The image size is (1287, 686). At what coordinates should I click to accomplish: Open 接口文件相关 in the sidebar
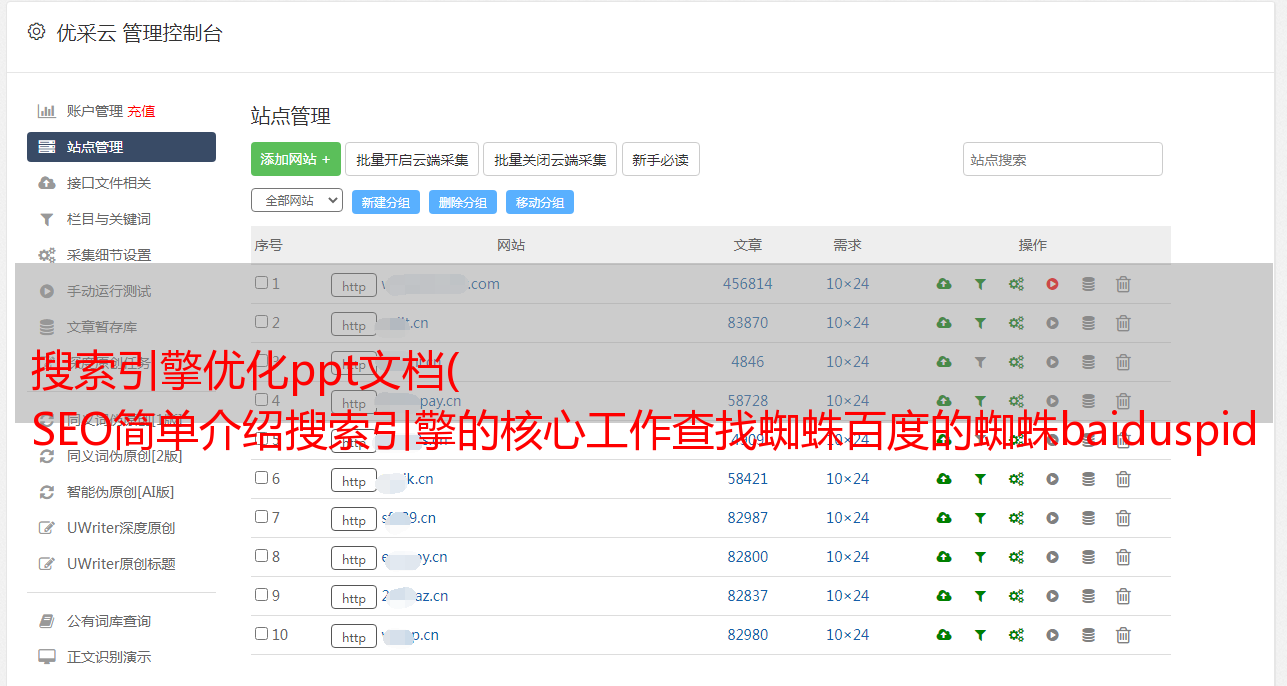(x=109, y=183)
